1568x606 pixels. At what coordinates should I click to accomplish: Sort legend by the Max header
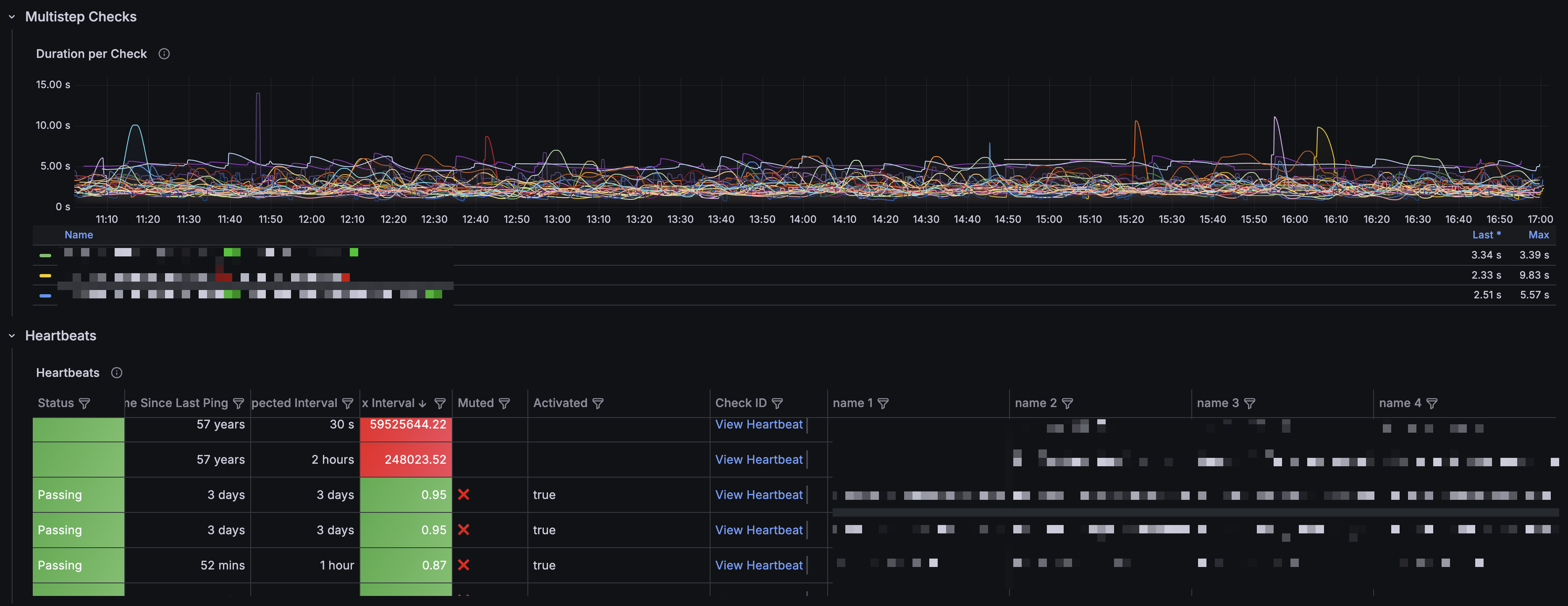click(x=1539, y=235)
